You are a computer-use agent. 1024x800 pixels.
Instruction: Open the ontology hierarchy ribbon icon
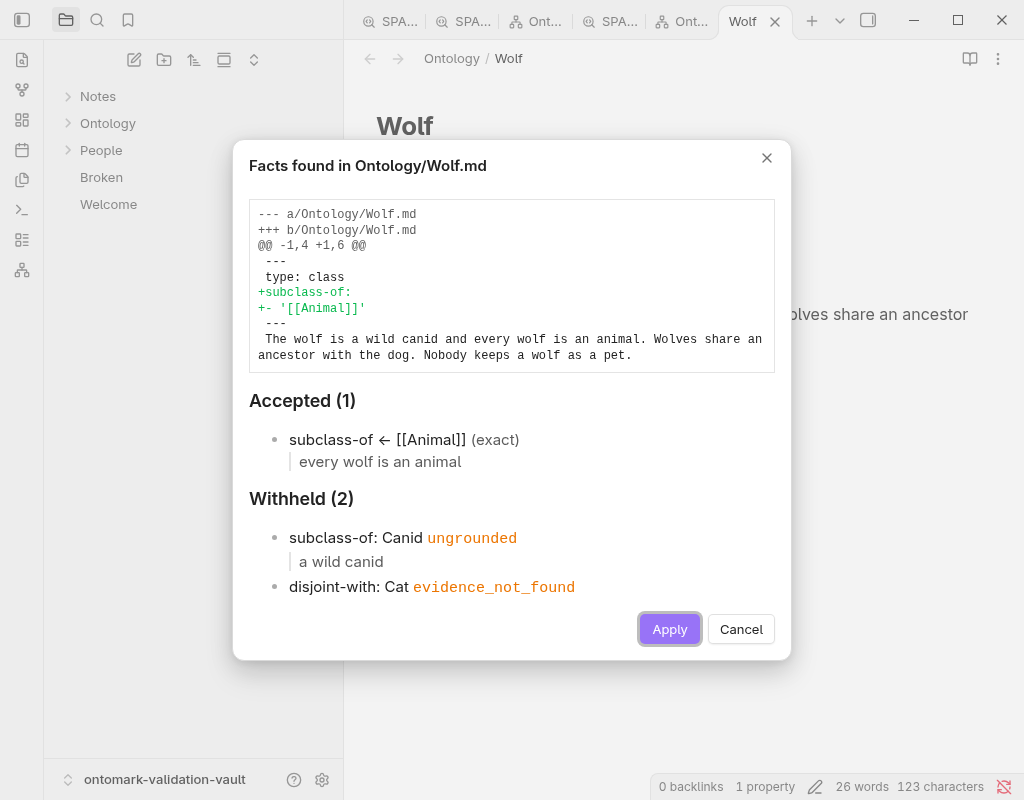pos(22,270)
